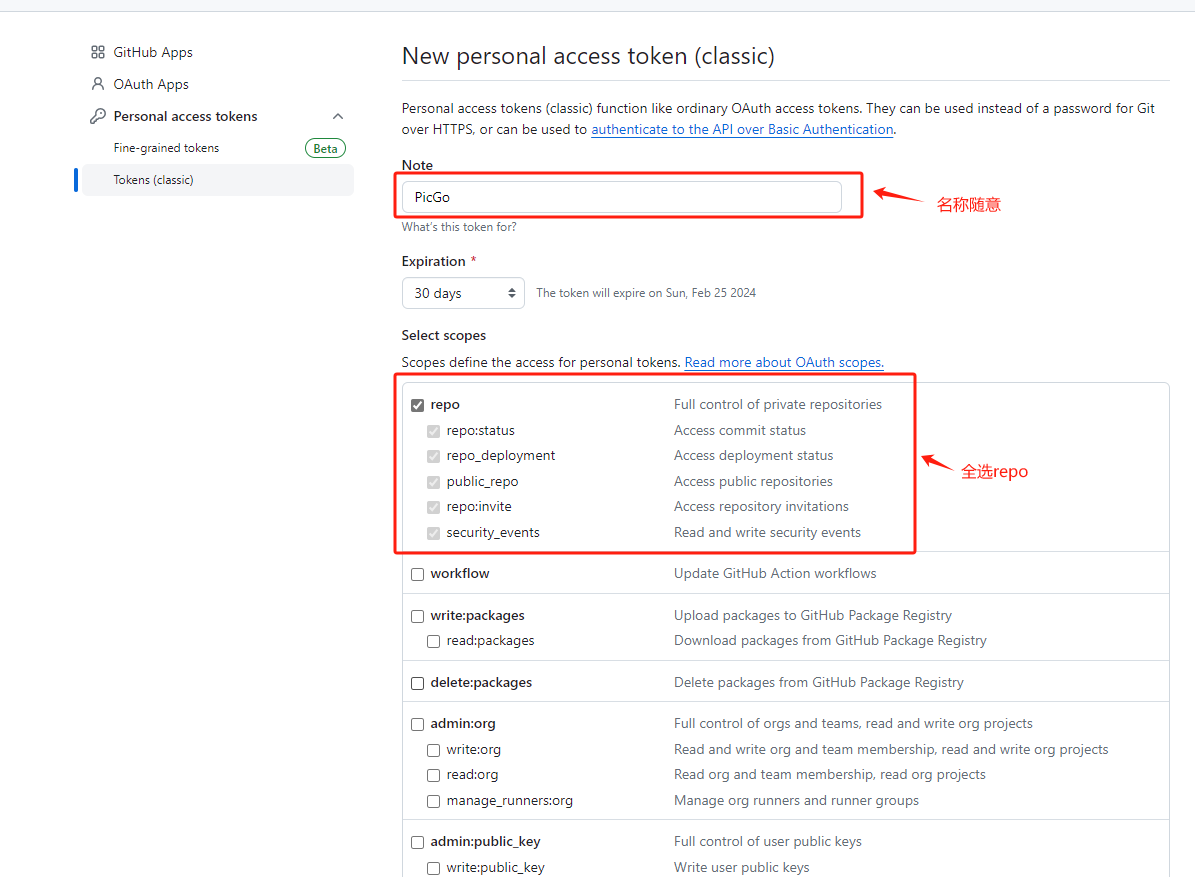Uncheck the repo scope checkbox

pyautogui.click(x=418, y=405)
